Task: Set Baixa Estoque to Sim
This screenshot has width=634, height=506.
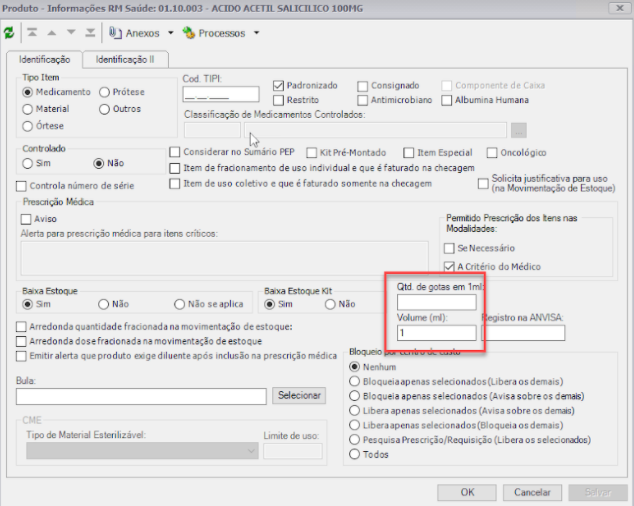Action: pos(27,304)
